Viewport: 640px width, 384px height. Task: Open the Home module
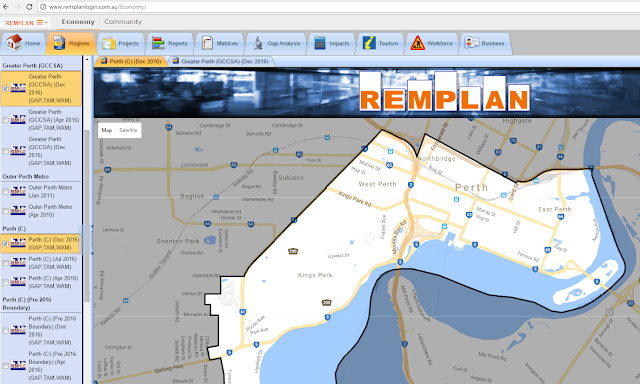(x=23, y=43)
